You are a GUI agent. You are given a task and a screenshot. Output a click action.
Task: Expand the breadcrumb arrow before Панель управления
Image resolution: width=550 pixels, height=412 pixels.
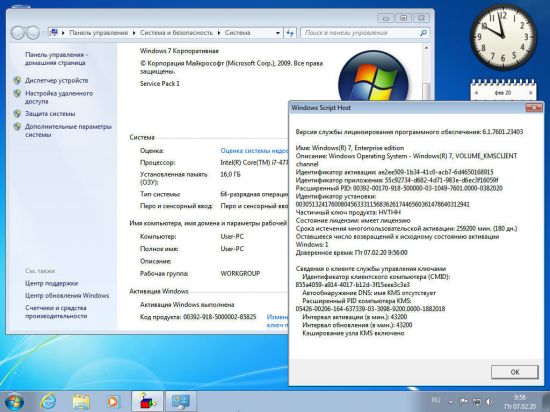63,33
